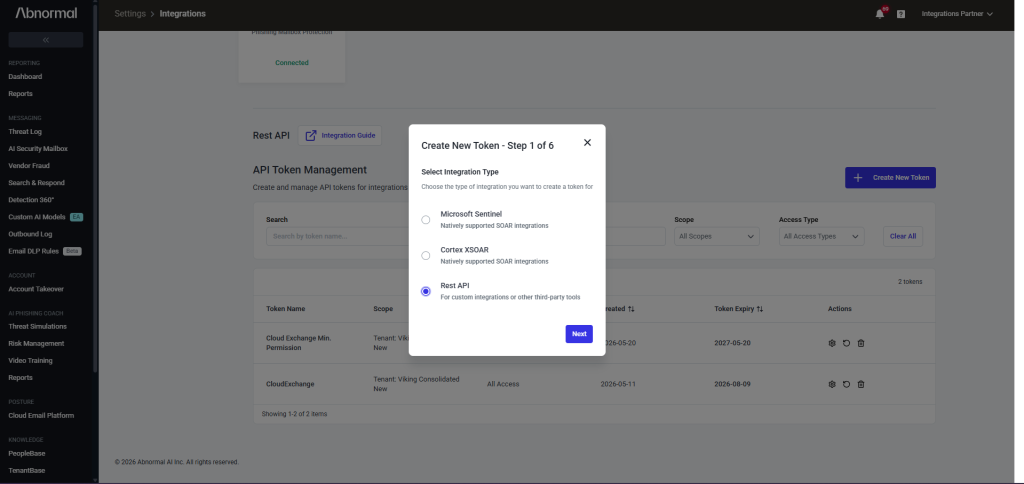Go to Threat Log

[x=25, y=131]
